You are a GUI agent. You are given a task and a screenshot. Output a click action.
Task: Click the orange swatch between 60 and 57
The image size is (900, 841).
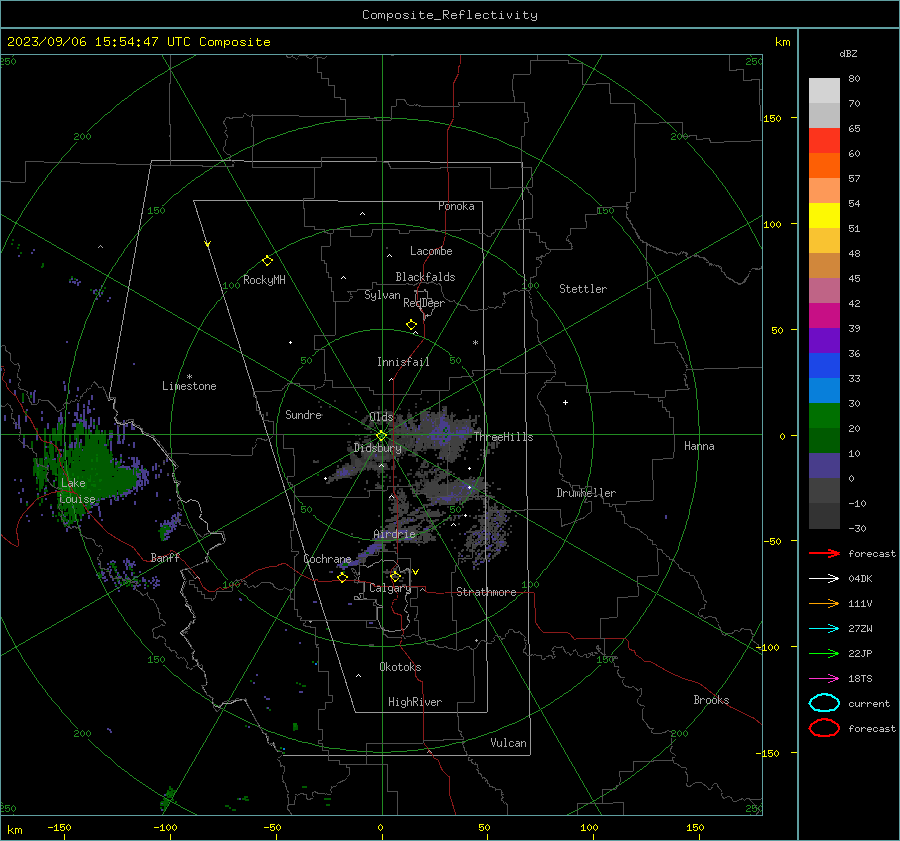pyautogui.click(x=824, y=166)
